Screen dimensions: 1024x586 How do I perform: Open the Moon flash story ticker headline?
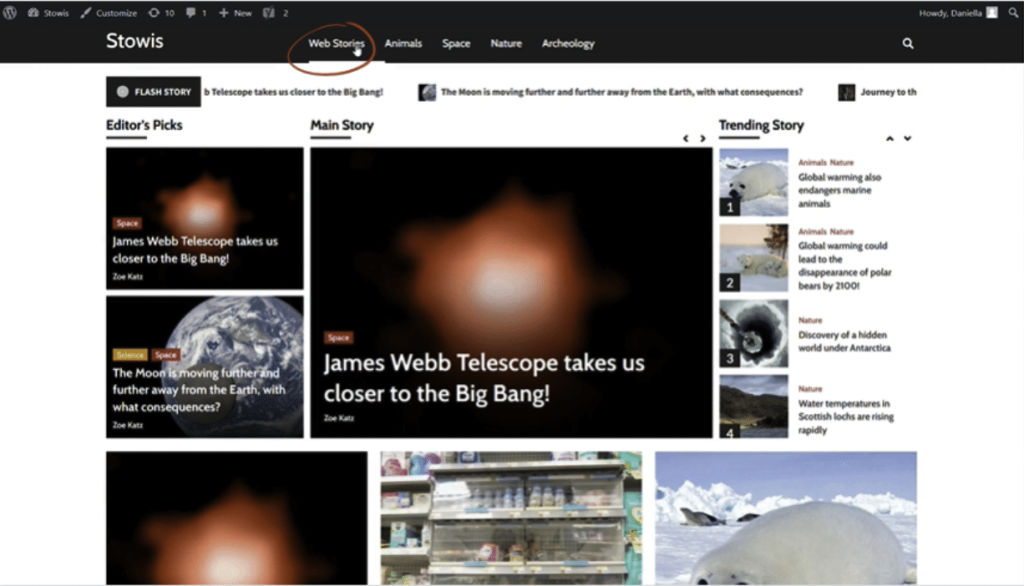[x=622, y=92]
